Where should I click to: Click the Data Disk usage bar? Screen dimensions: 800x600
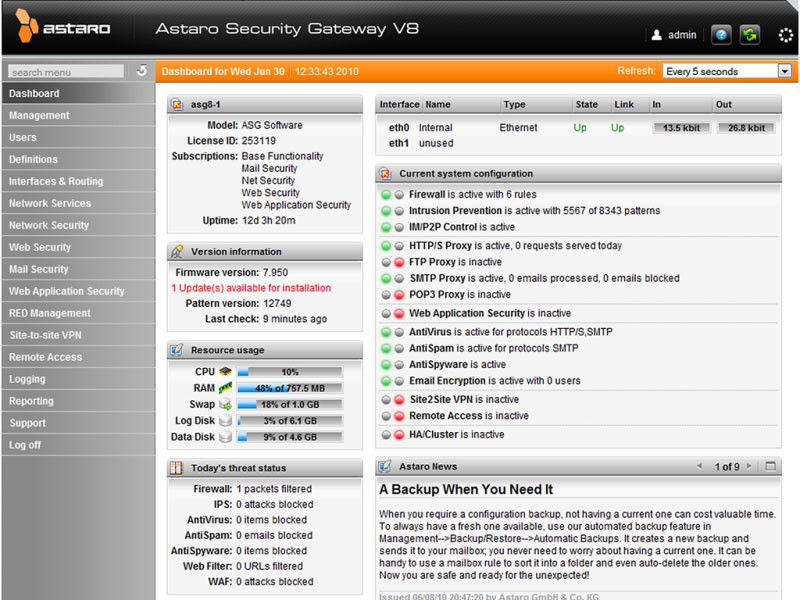(289, 437)
